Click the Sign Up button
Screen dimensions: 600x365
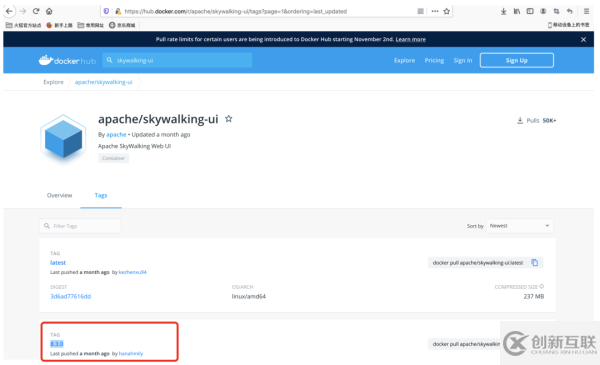(x=517, y=60)
